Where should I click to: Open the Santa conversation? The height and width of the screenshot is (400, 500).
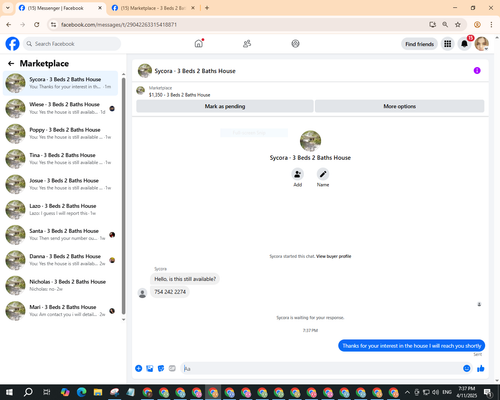tap(60, 235)
